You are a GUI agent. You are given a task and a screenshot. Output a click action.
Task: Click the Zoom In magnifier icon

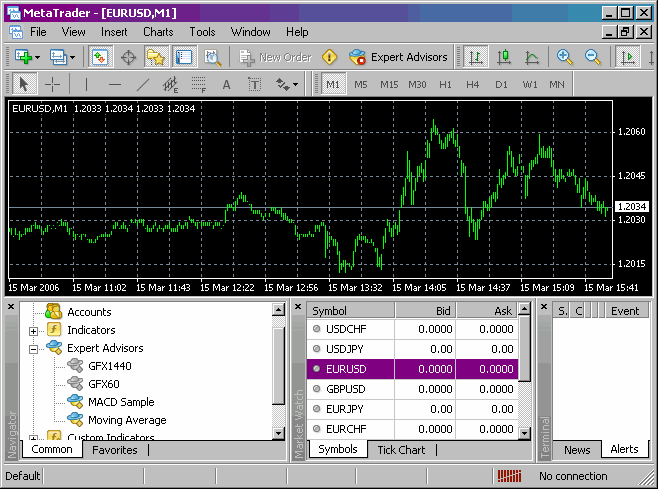[564, 57]
